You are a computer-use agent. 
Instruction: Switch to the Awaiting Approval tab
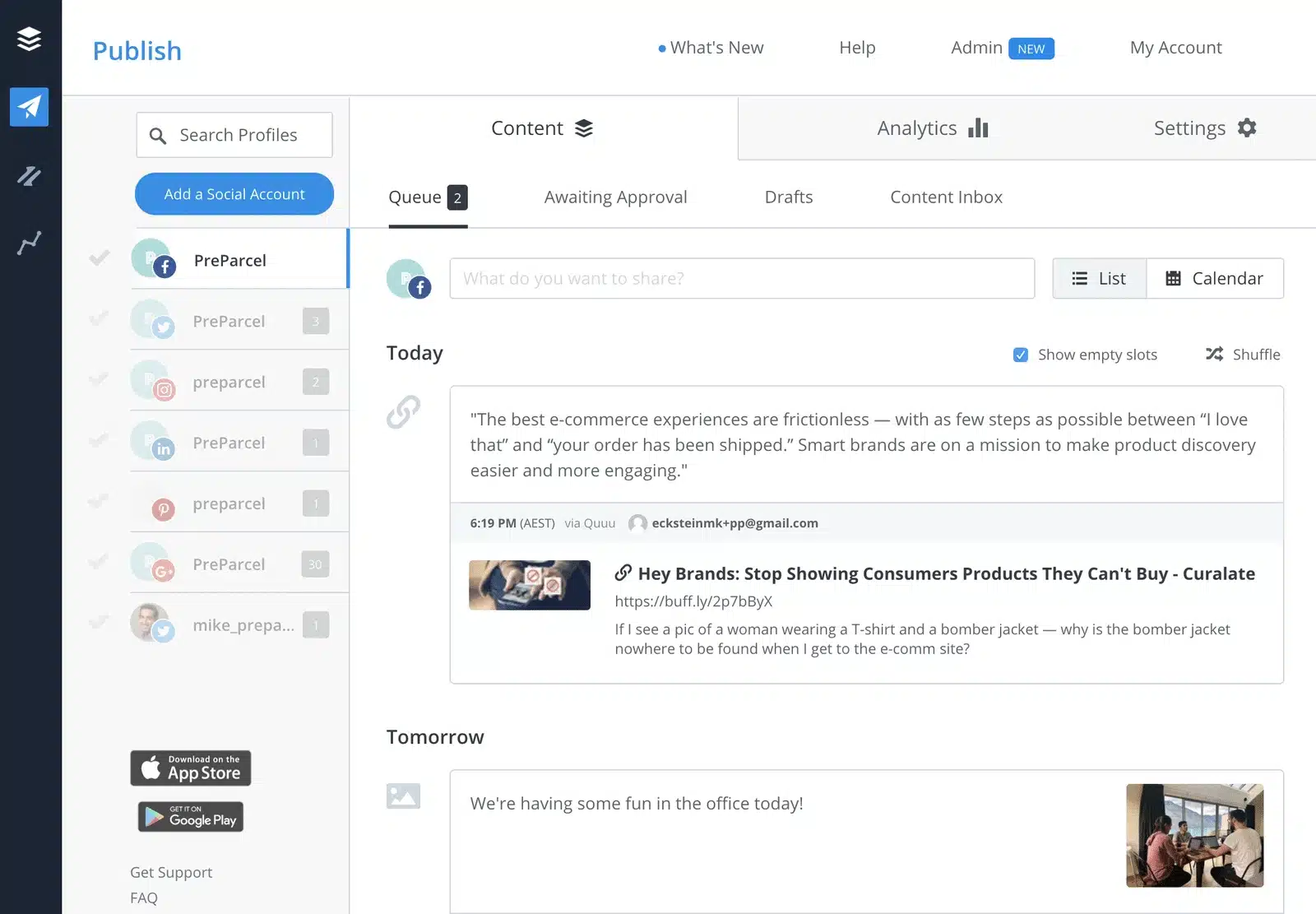pyautogui.click(x=615, y=197)
